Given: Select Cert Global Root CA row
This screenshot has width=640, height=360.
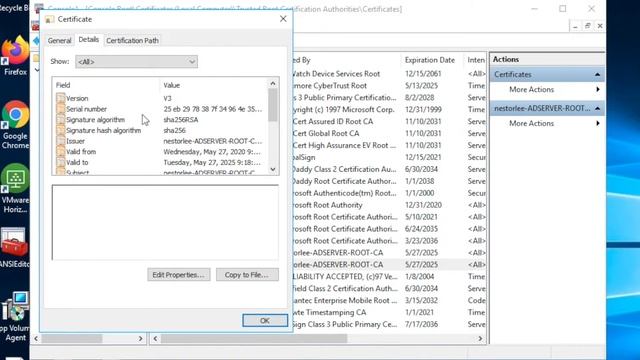Looking at the screenshot, I should pos(389,133).
